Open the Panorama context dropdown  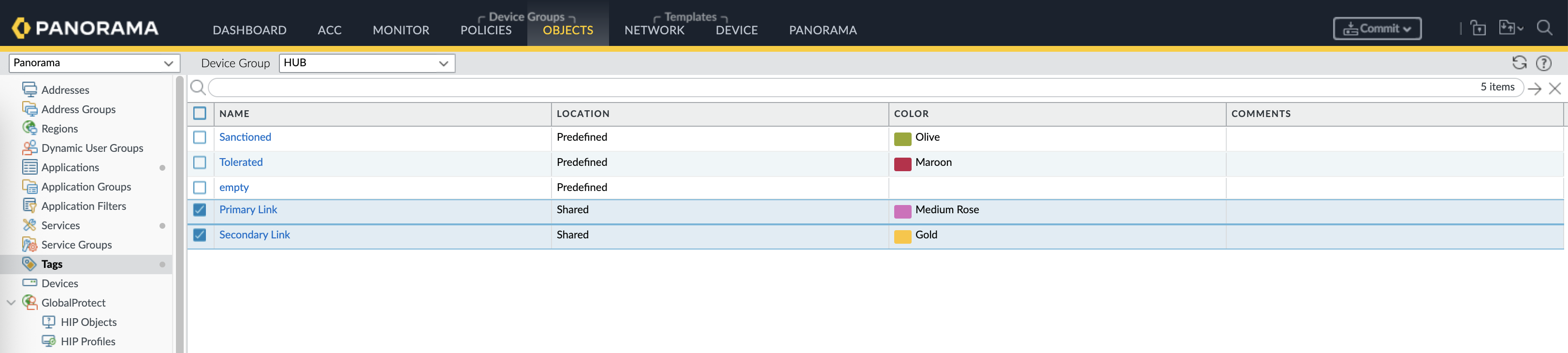(94, 63)
